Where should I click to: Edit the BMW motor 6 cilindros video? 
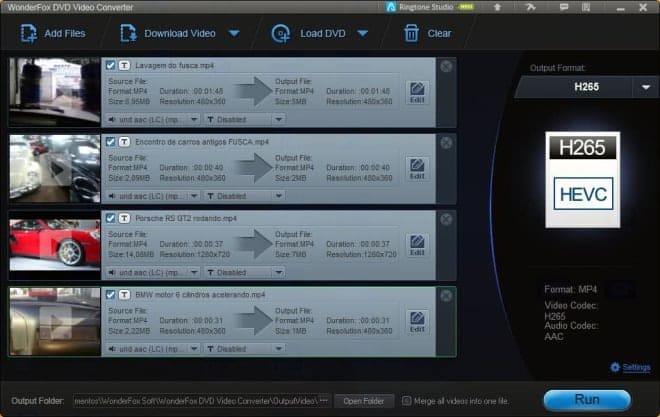tap(417, 322)
